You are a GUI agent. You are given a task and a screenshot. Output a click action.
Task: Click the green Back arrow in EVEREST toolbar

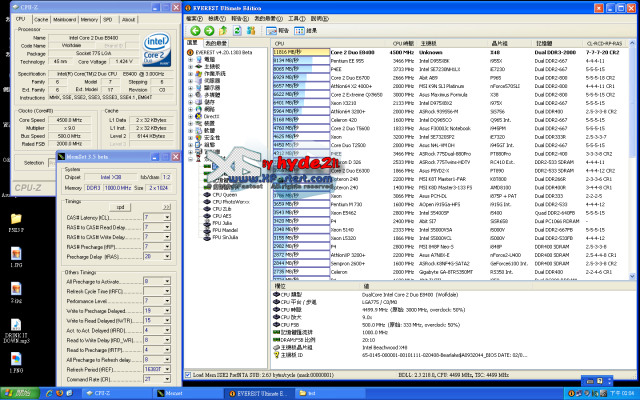pyautogui.click(x=195, y=31)
